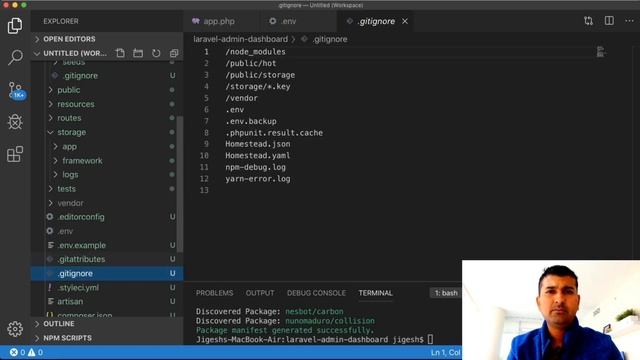Screen dimensions: 640x360
Task: Expand the Open Editors section
Action: pos(107,39)
